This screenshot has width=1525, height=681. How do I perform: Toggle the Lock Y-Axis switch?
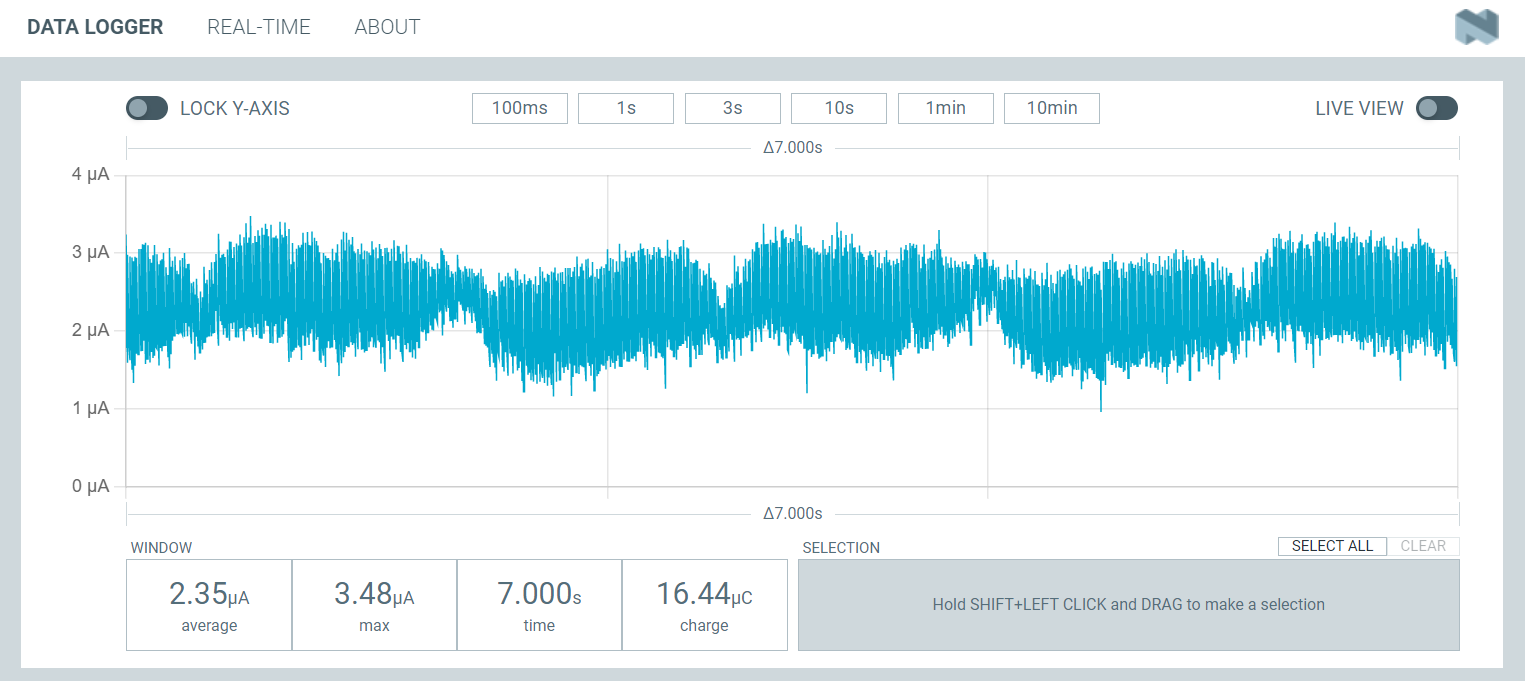tap(147, 108)
